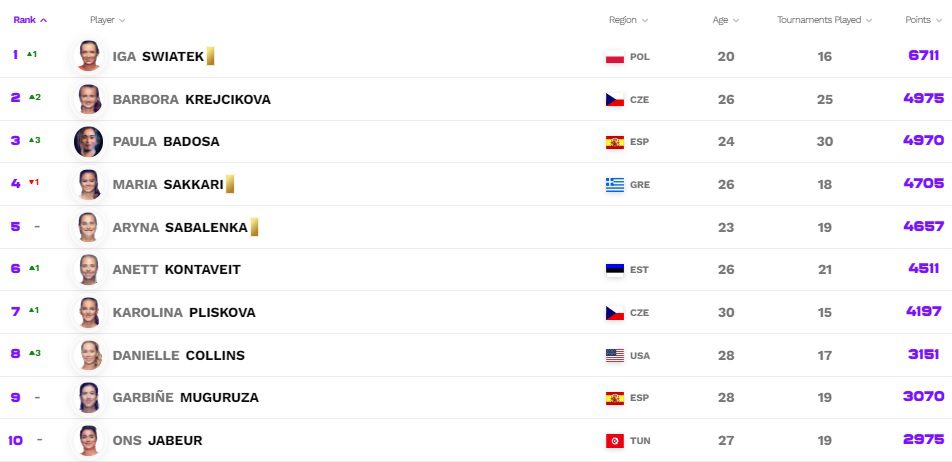Click the Estonia flag icon
The image size is (952, 462).
[614, 270]
